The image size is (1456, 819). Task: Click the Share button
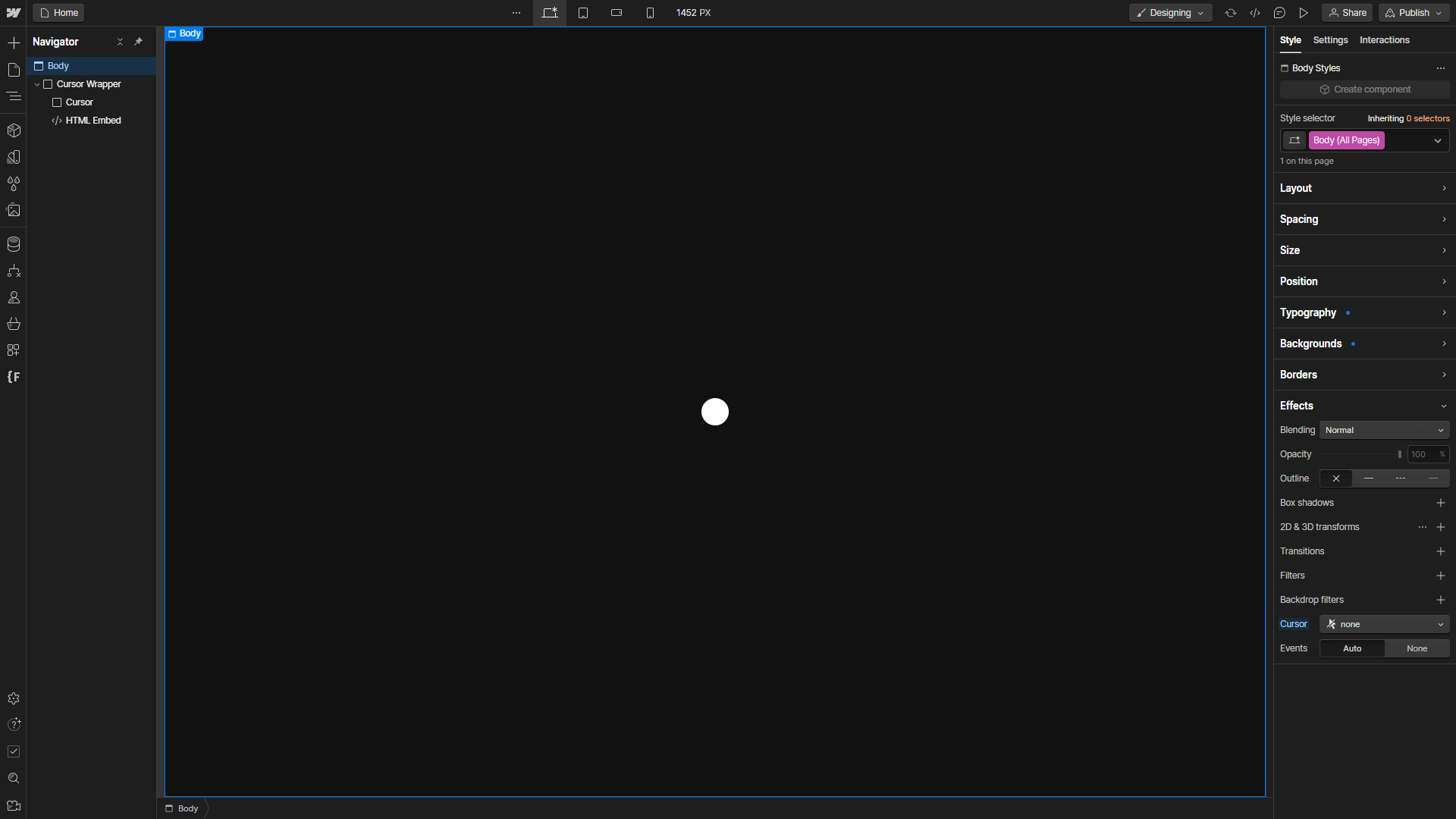[x=1348, y=13]
